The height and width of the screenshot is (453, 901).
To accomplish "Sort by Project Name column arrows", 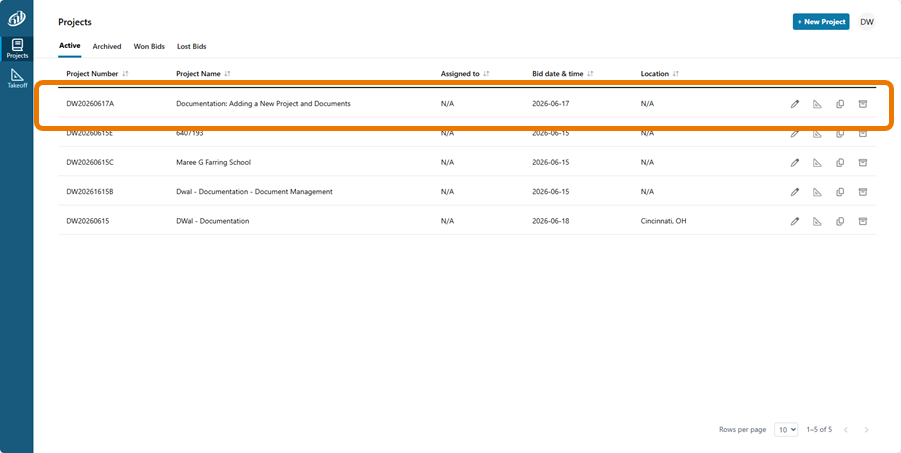I will 227,74.
